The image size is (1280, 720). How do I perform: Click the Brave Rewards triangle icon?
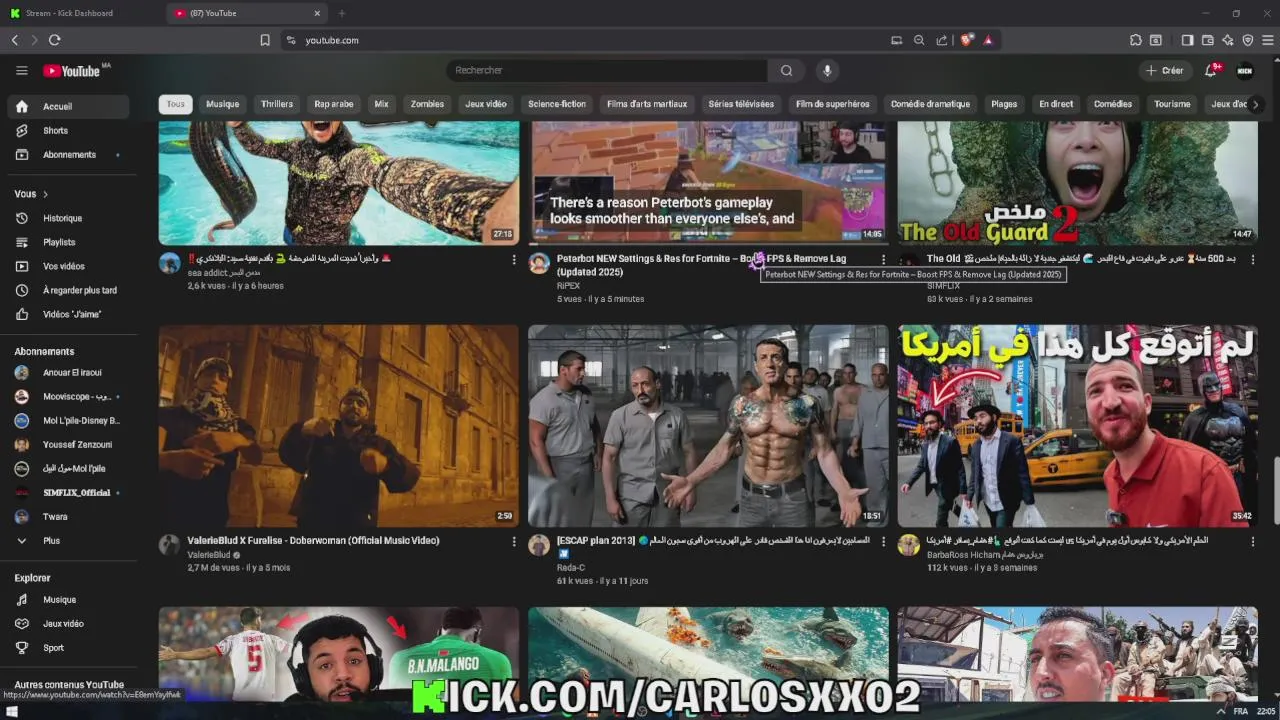click(x=988, y=40)
